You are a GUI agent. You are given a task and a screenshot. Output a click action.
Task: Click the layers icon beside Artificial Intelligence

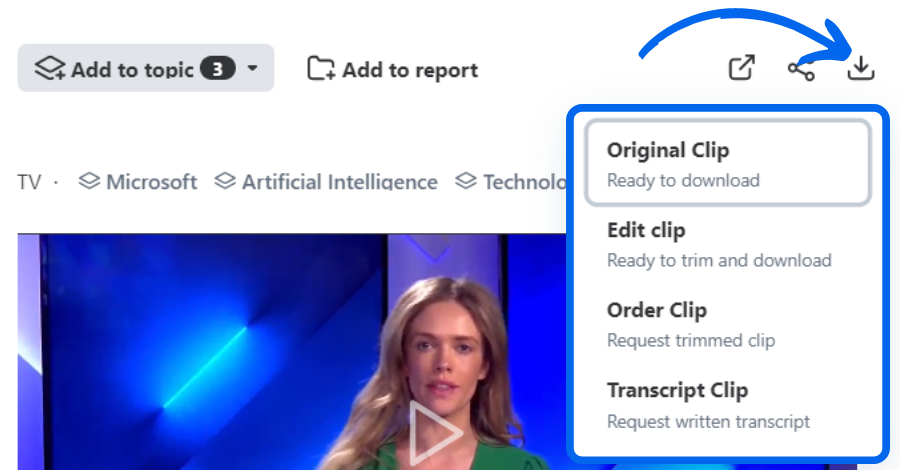click(225, 181)
